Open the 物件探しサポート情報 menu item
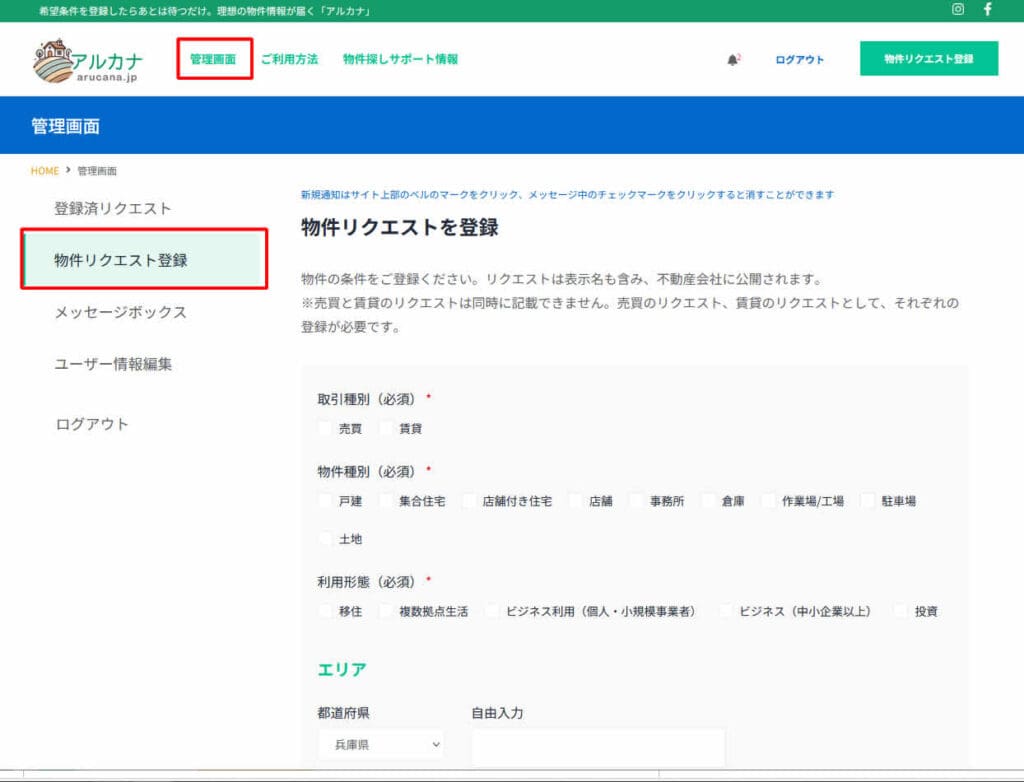Screen dimensions: 1024x782 pos(399,59)
